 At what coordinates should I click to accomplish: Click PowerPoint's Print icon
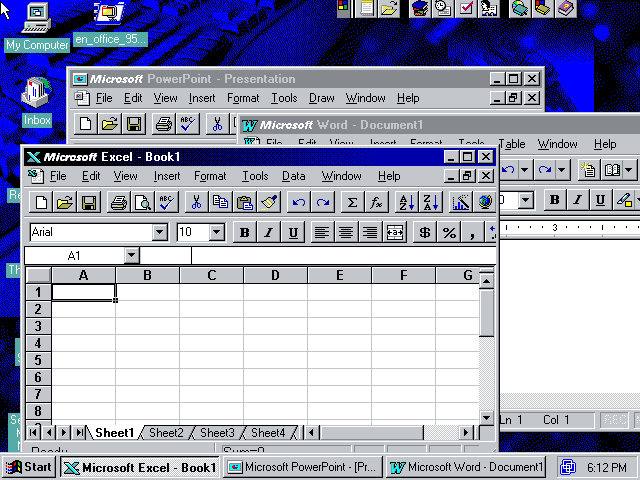tap(164, 124)
